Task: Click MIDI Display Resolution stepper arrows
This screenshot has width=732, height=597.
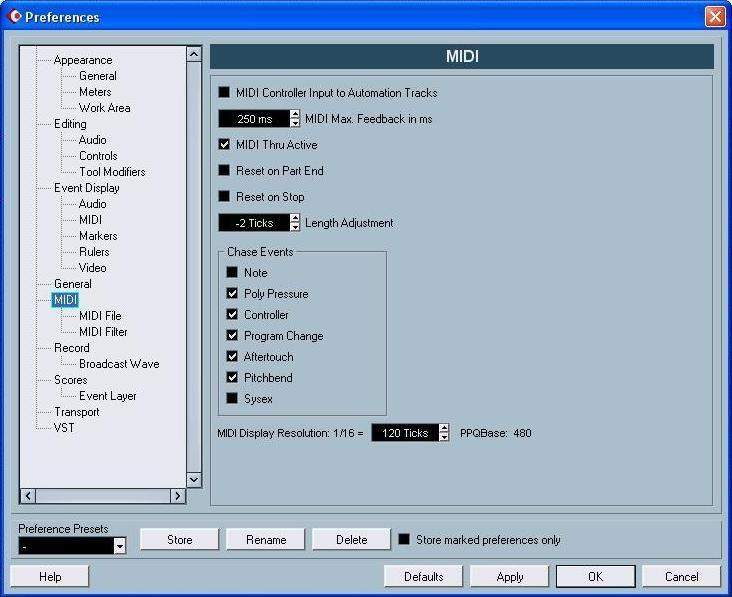Action: [444, 433]
